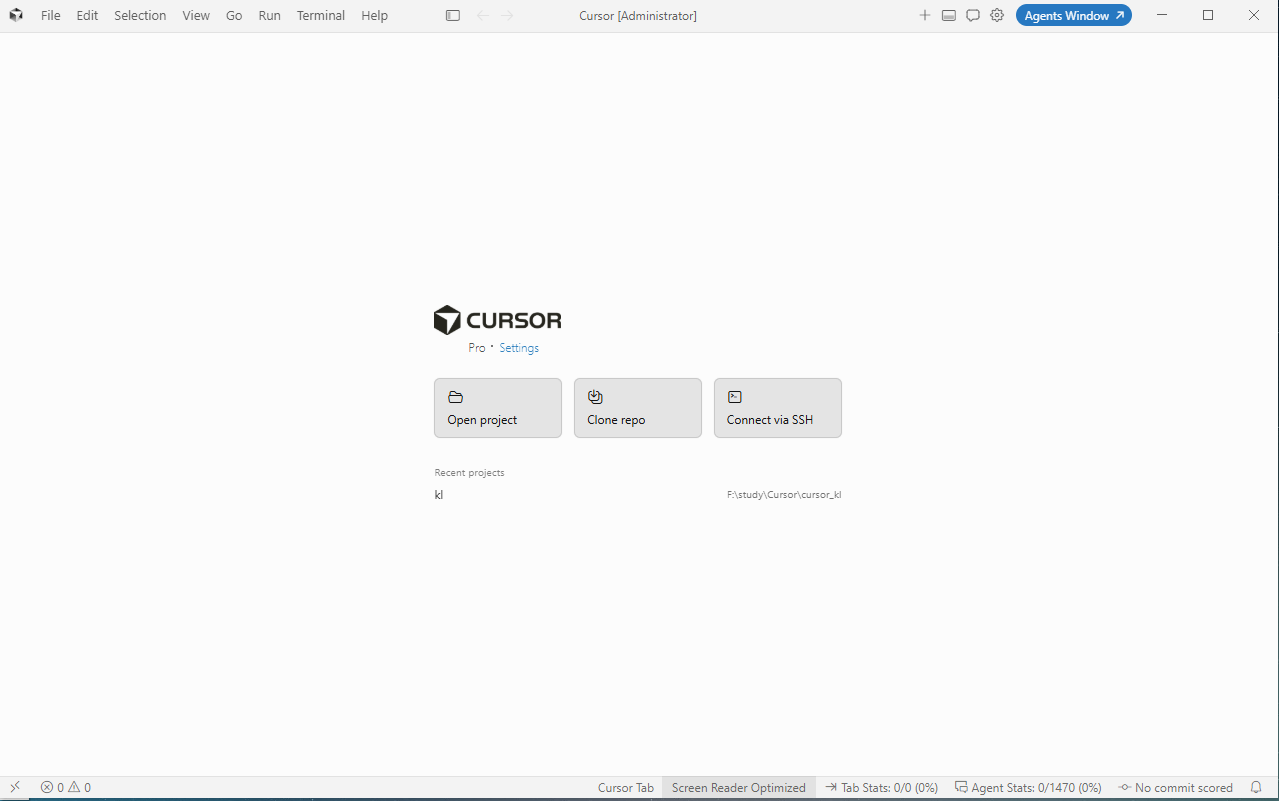Viewport: 1279px width, 801px height.
Task: Open the settings gear icon
Action: [x=997, y=15]
